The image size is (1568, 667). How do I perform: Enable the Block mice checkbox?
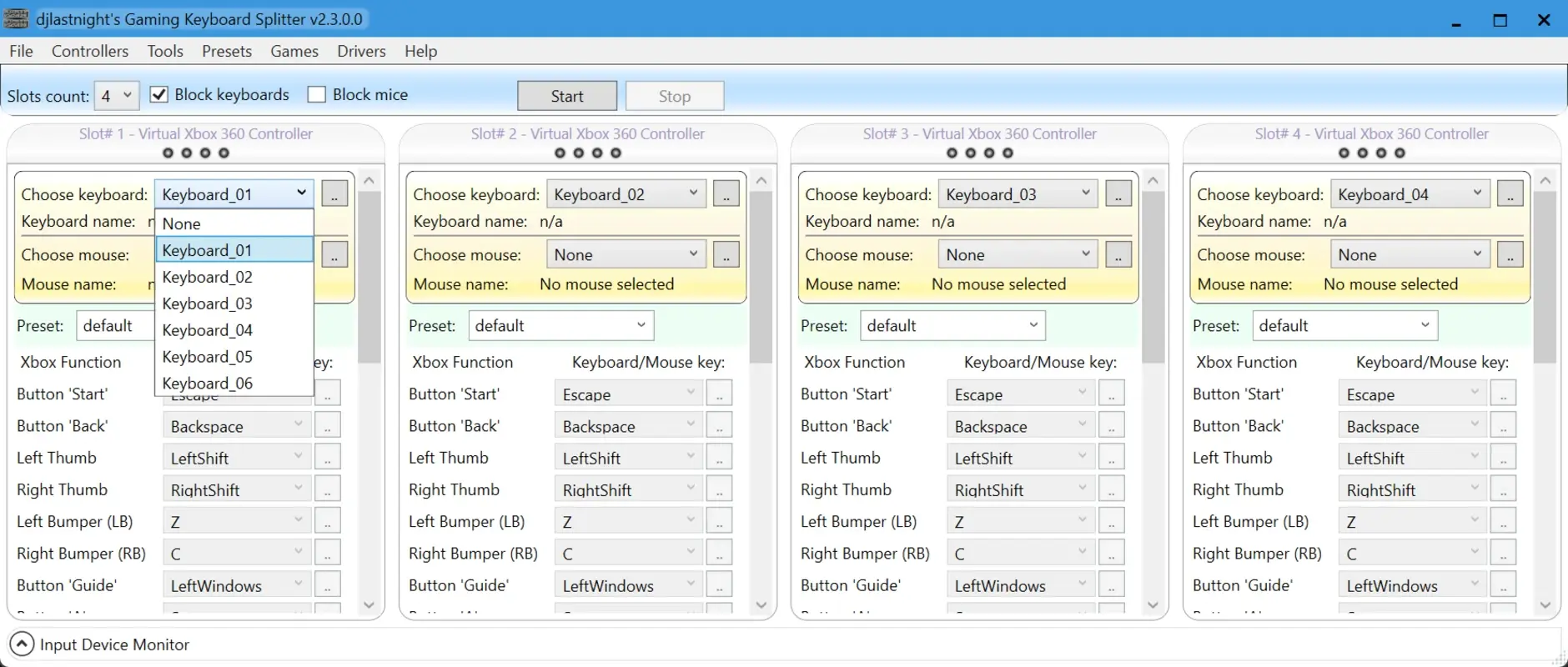[x=317, y=94]
